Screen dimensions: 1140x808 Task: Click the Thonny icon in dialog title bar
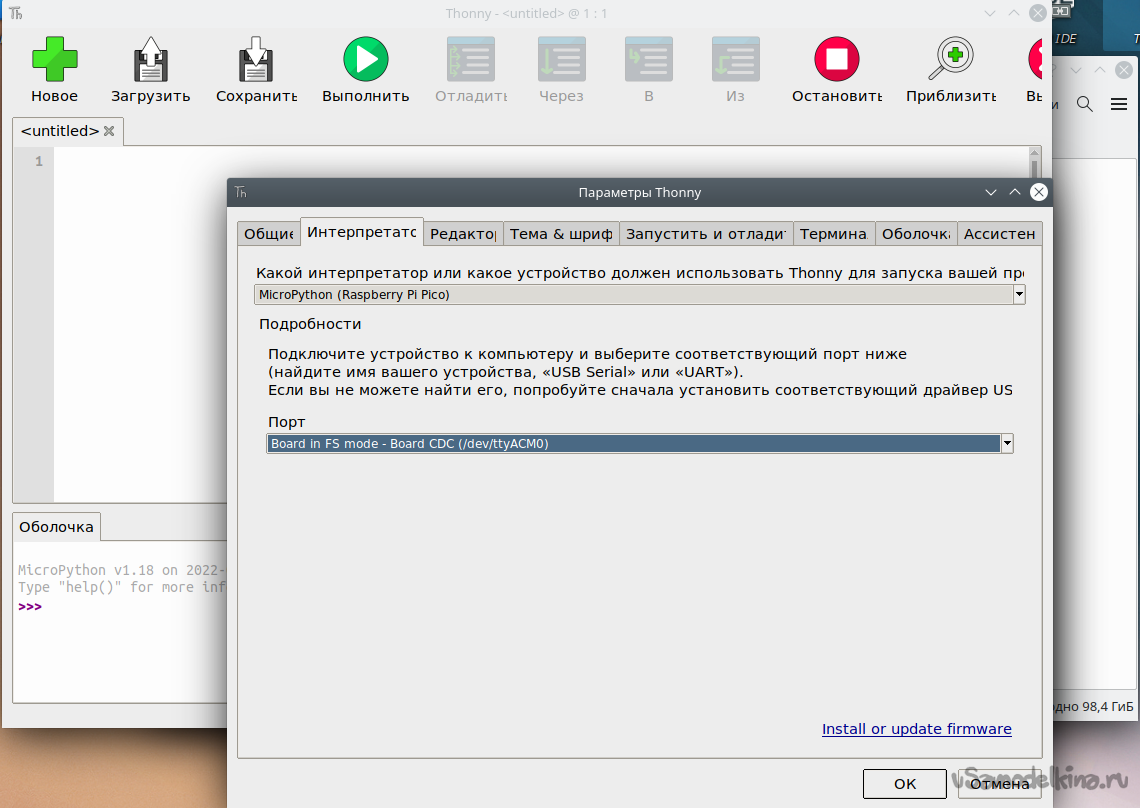241,192
